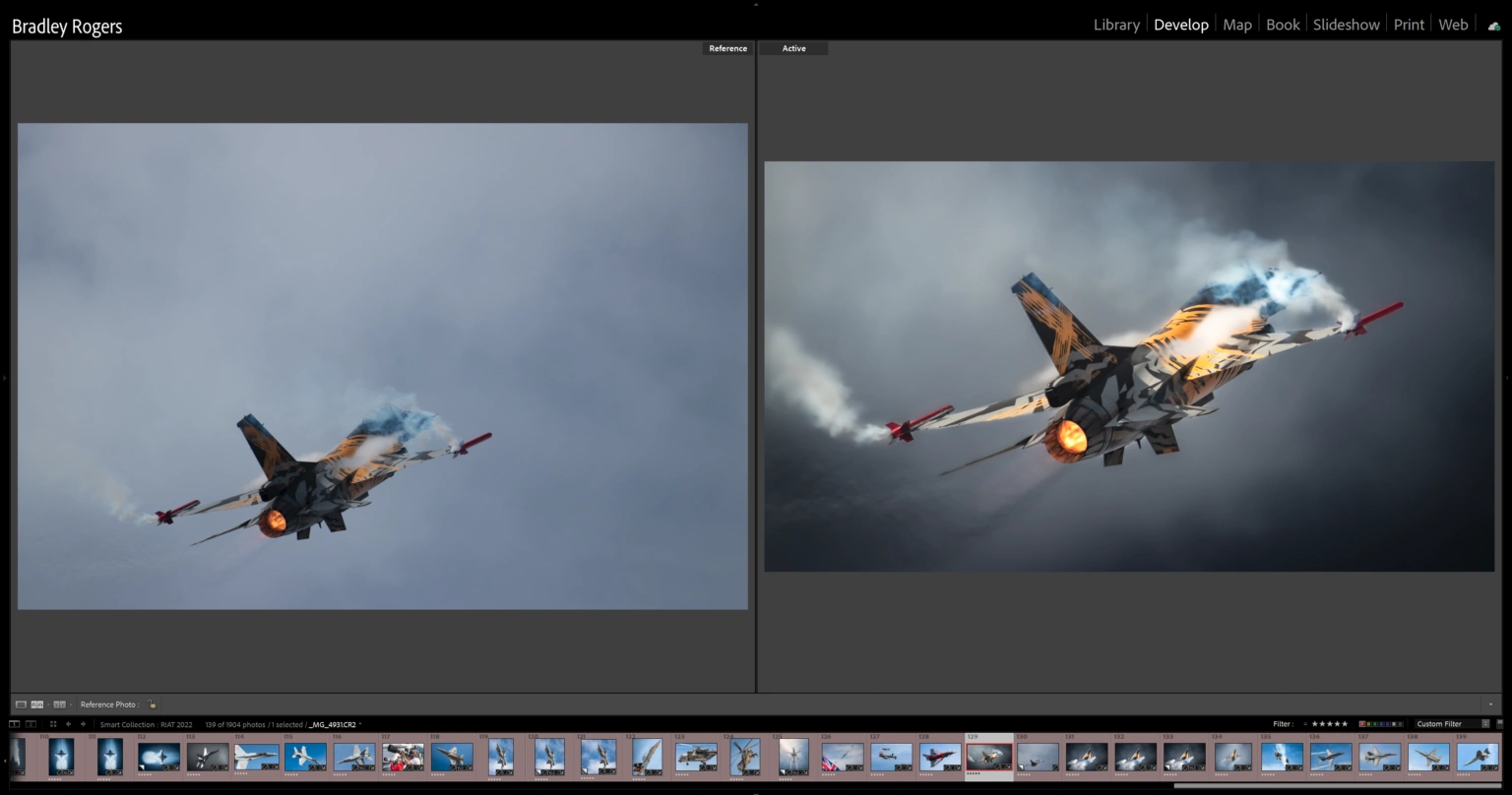The image size is (1512, 795).
Task: Select helicopter thumbnail 123
Action: (x=696, y=757)
